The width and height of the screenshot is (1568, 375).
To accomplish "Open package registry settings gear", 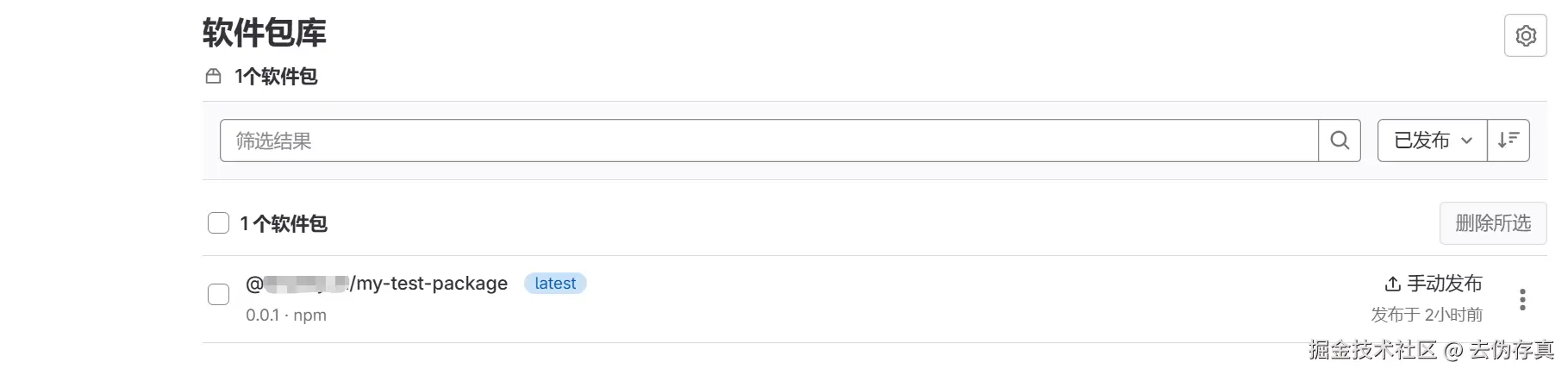I will (1525, 35).
